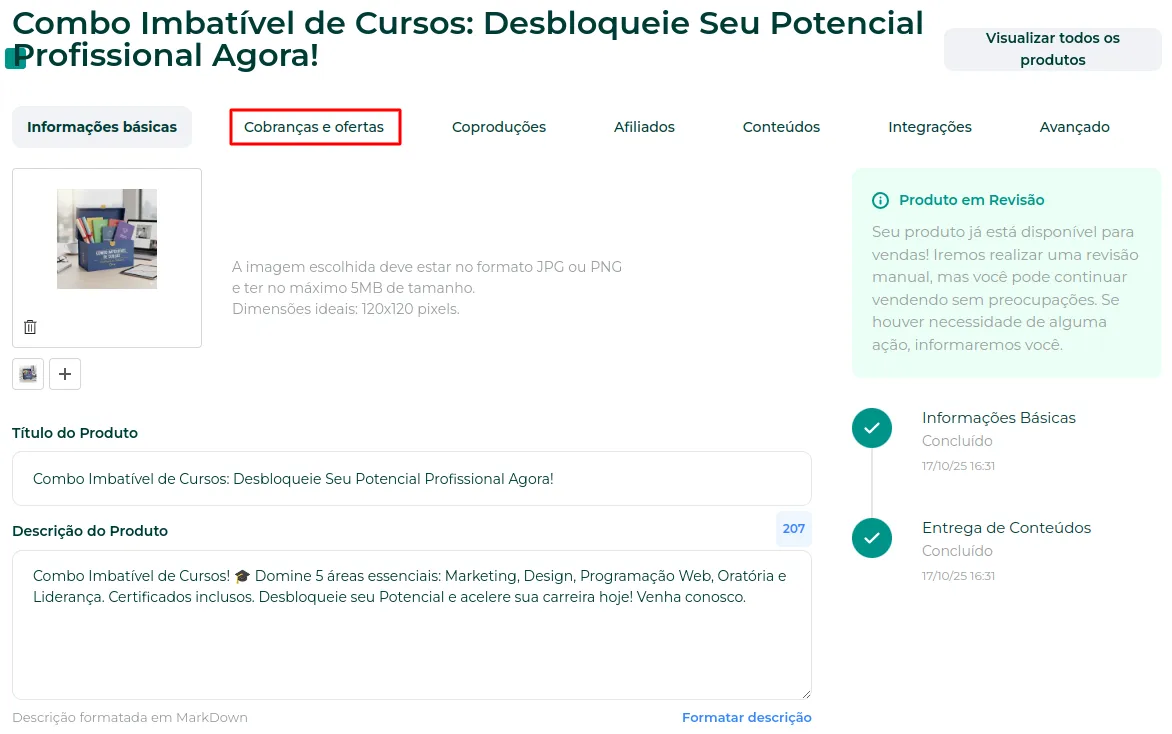Click the large product image preview
1172x734 pixels.
click(x=107, y=238)
